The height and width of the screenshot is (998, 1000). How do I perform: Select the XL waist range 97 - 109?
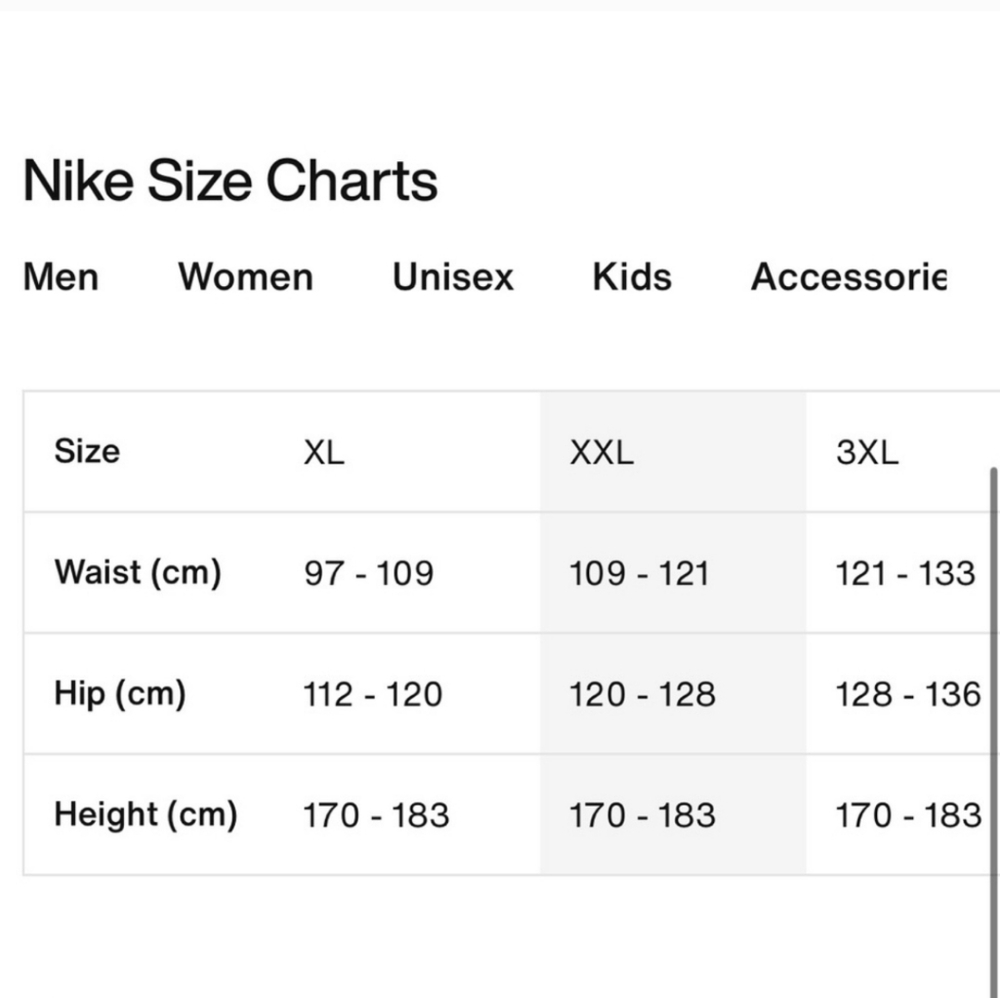pos(369,572)
